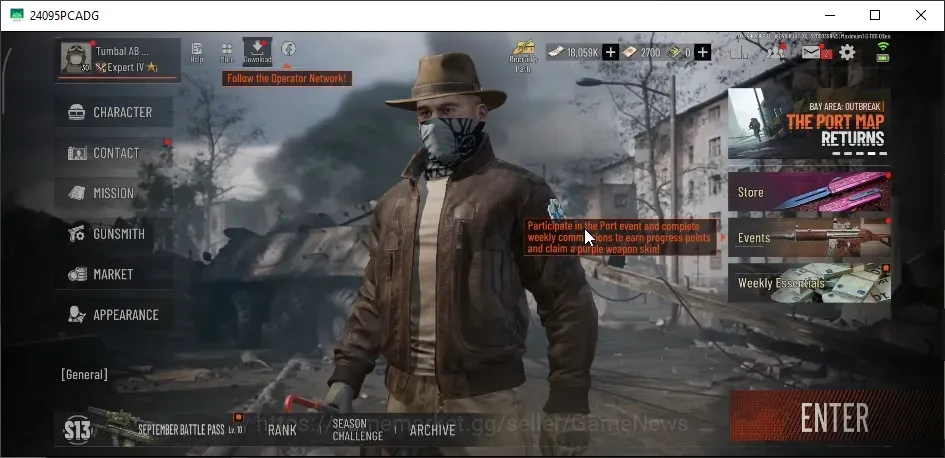This screenshot has width=945, height=458.
Task: Close the 24095PCADG window
Action: 921,15
